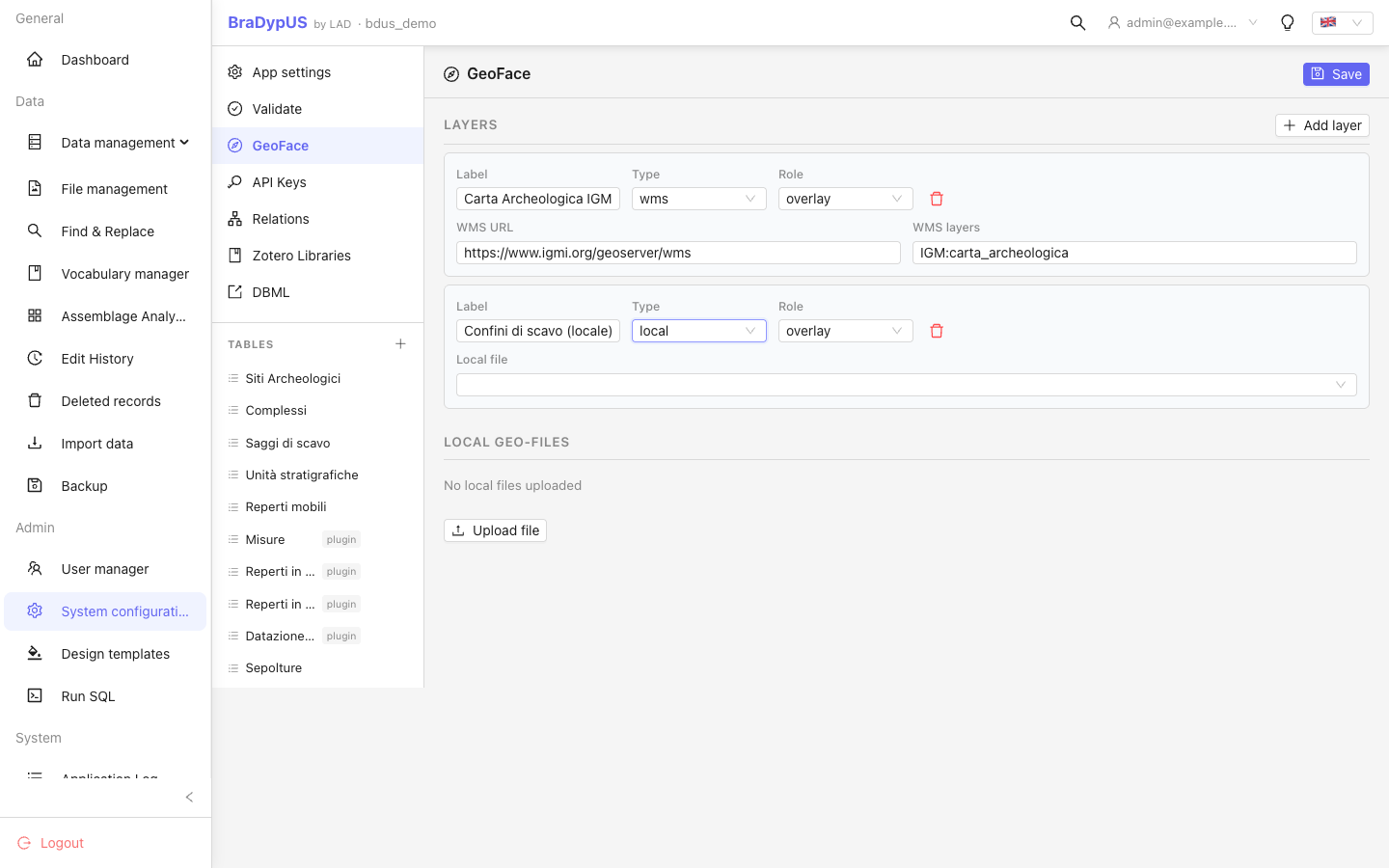This screenshot has width=1389, height=868.
Task: Open Edit History
Action: (x=105, y=359)
